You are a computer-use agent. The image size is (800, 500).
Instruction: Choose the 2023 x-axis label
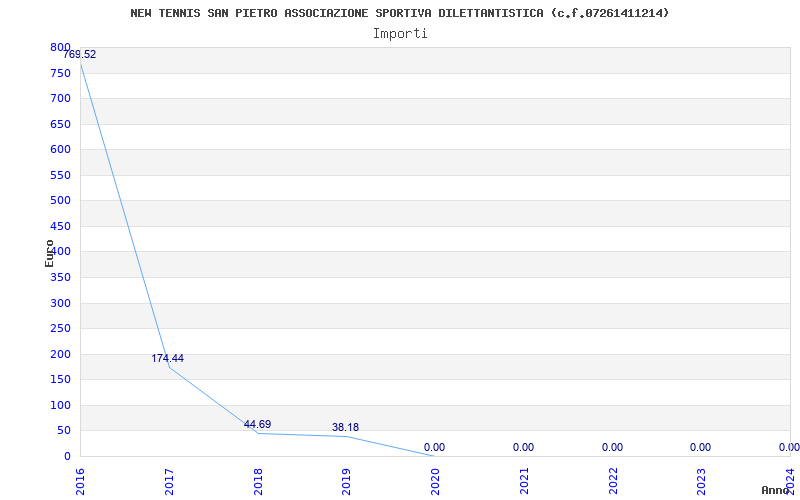tap(702, 482)
